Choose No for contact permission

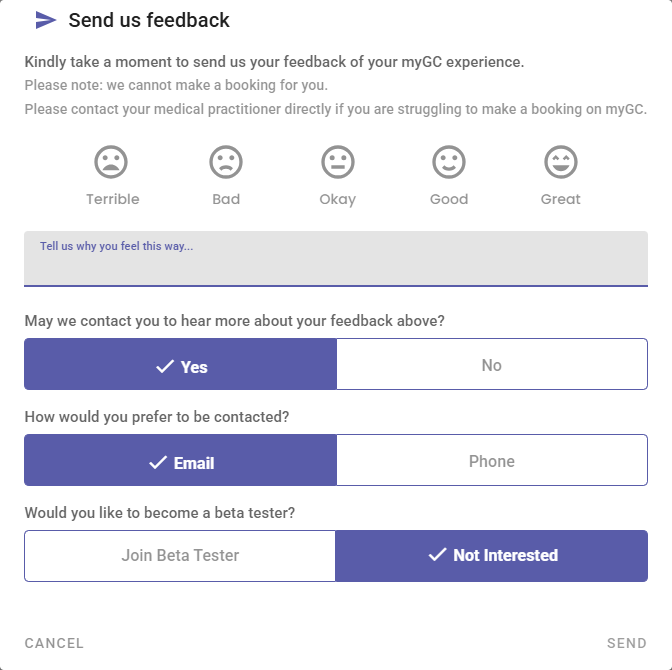click(491, 365)
